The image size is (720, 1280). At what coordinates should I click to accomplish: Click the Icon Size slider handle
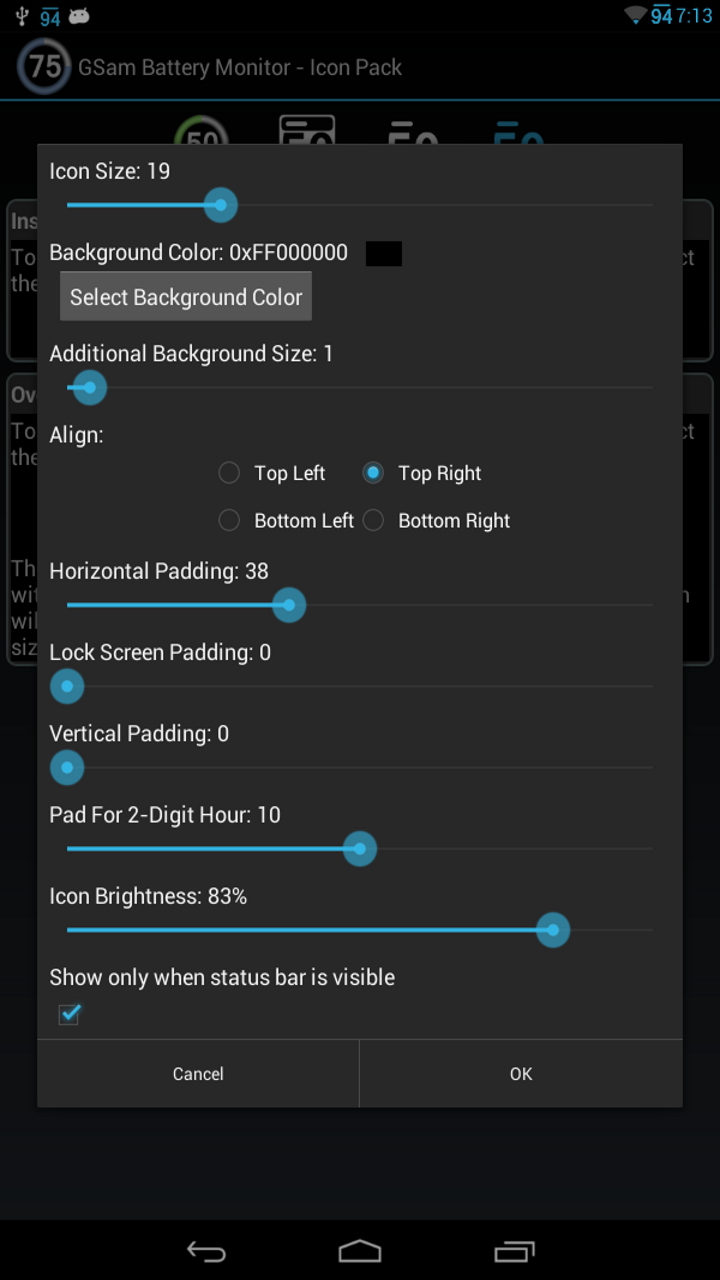coord(220,206)
